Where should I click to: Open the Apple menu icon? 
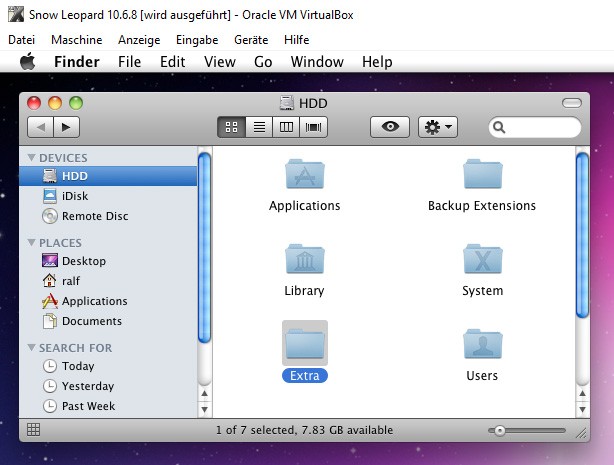[27, 62]
